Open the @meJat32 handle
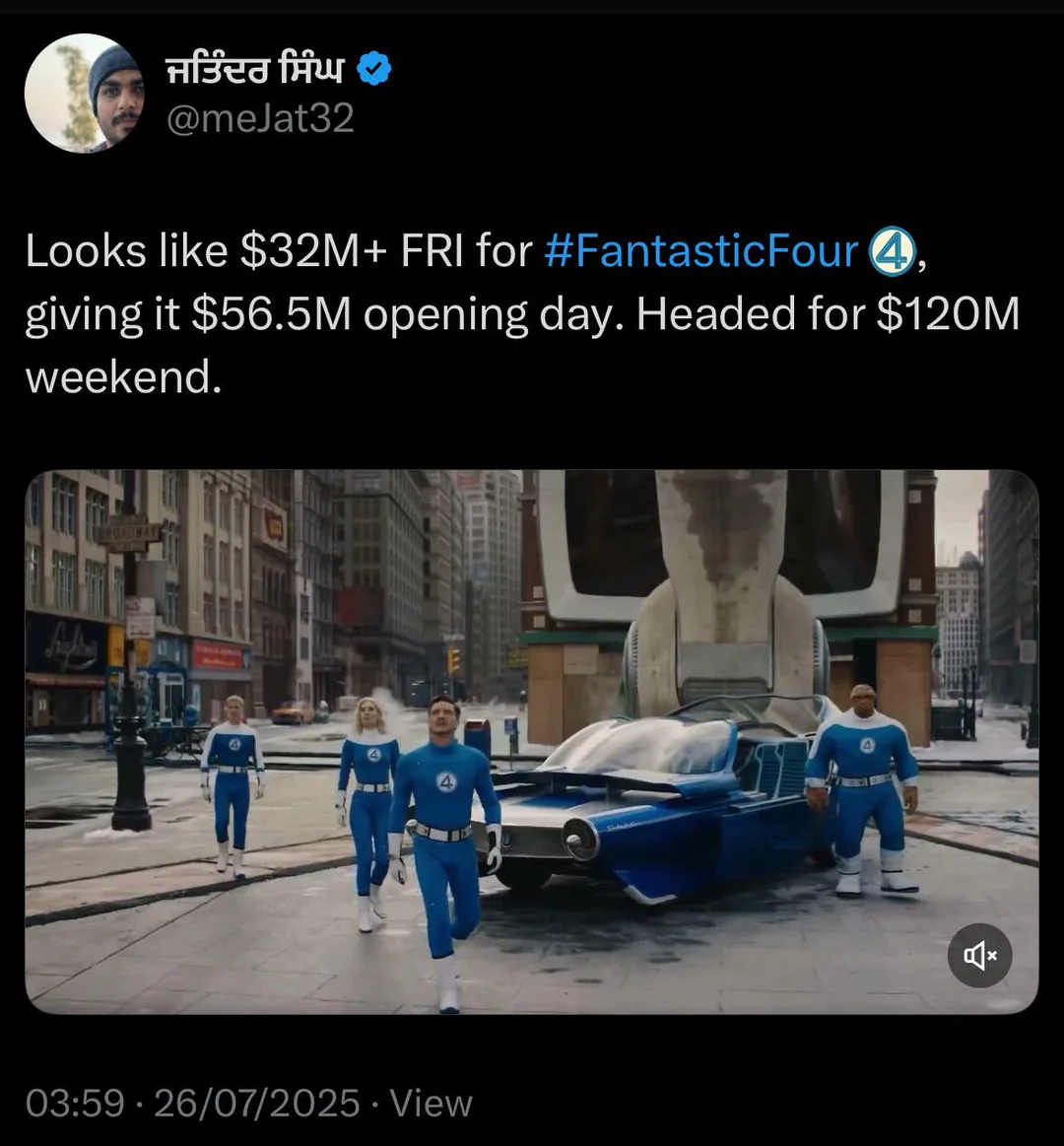The image size is (1064, 1146). tap(260, 117)
